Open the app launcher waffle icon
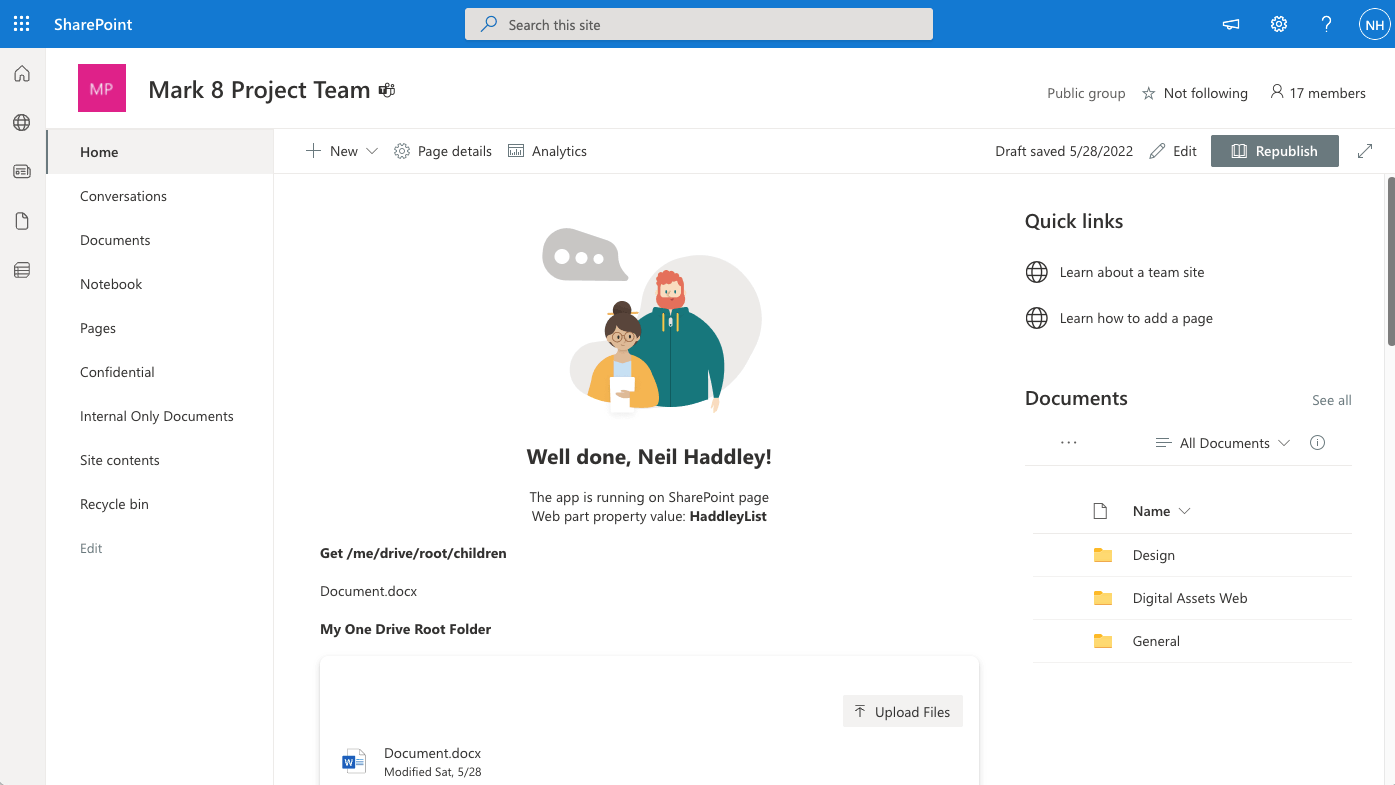 (x=21, y=24)
